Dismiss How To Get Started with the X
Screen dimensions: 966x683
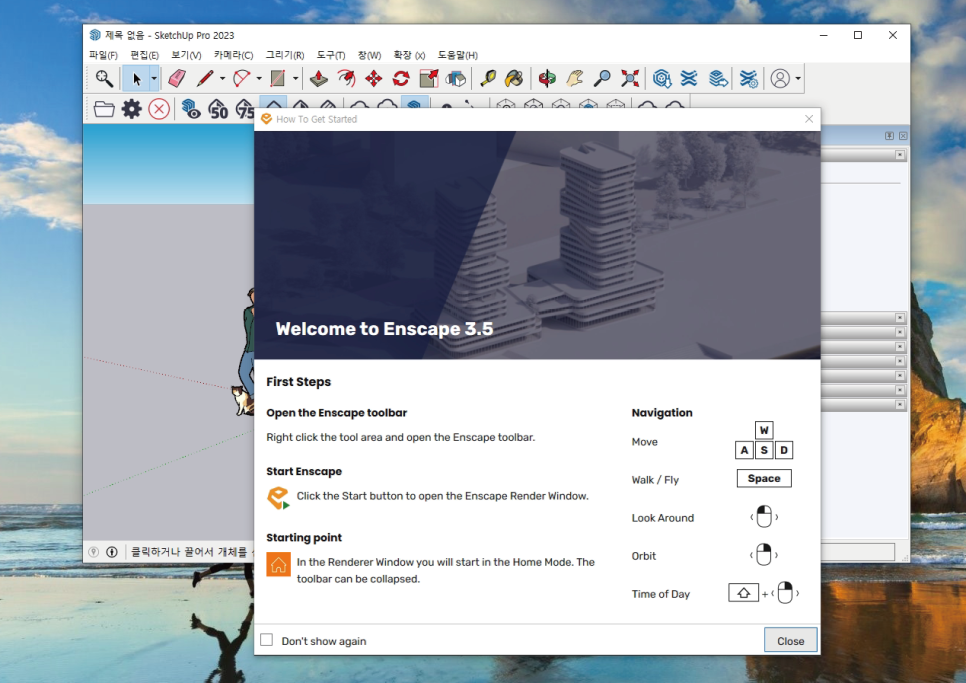809,119
